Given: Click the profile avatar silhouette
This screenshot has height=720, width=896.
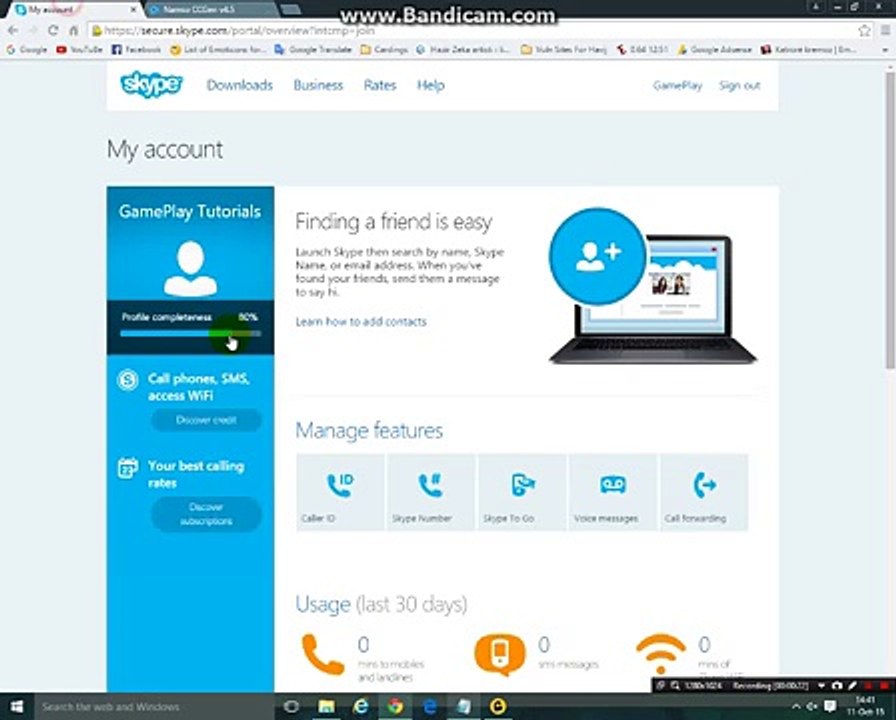Looking at the screenshot, I should coord(190,269).
